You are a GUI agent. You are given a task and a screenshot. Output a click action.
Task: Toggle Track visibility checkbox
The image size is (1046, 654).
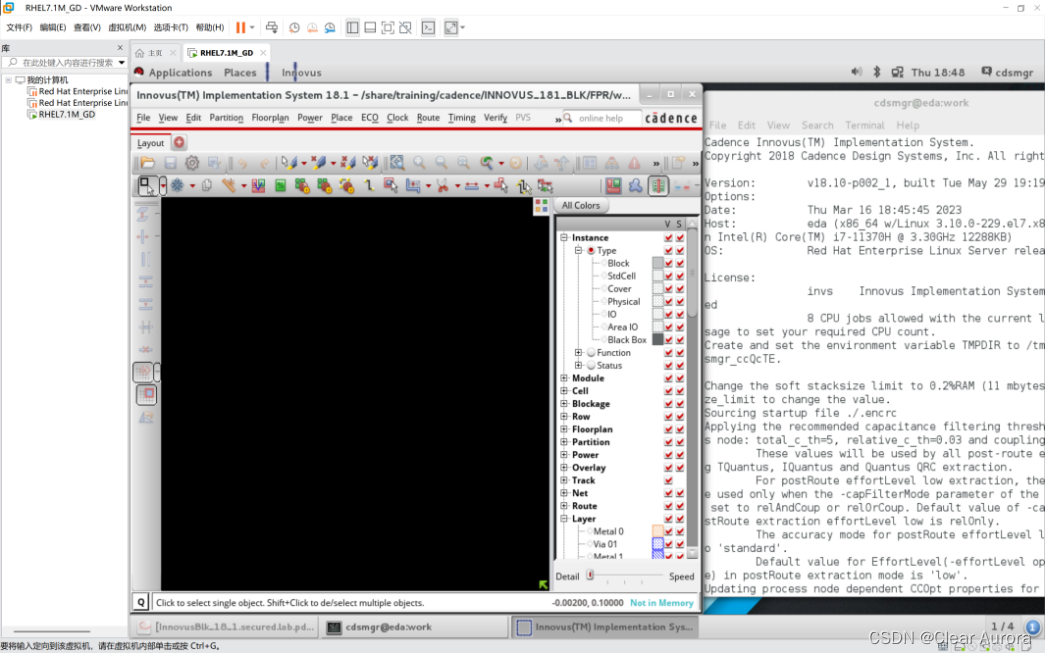coord(668,480)
